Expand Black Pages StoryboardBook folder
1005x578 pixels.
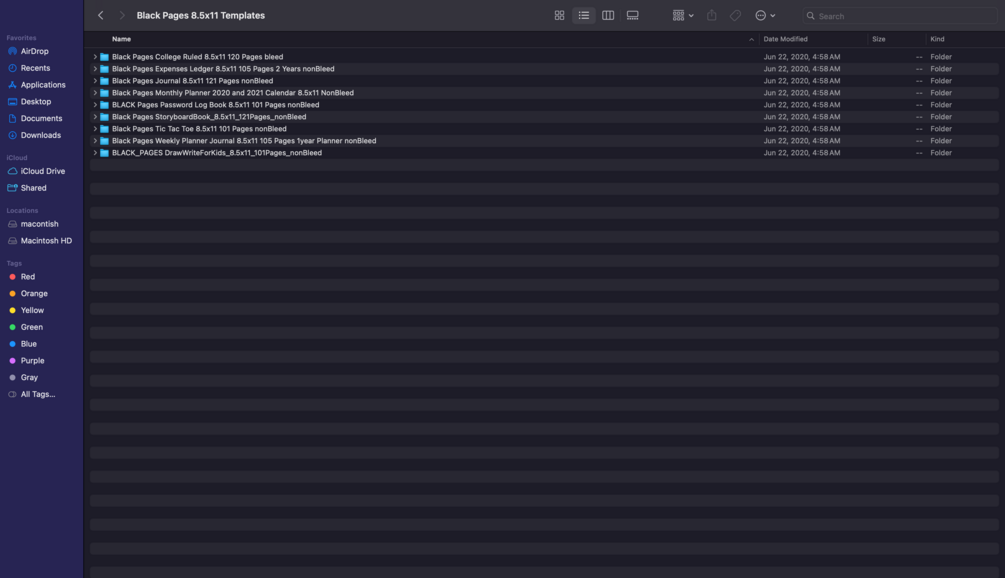point(95,117)
